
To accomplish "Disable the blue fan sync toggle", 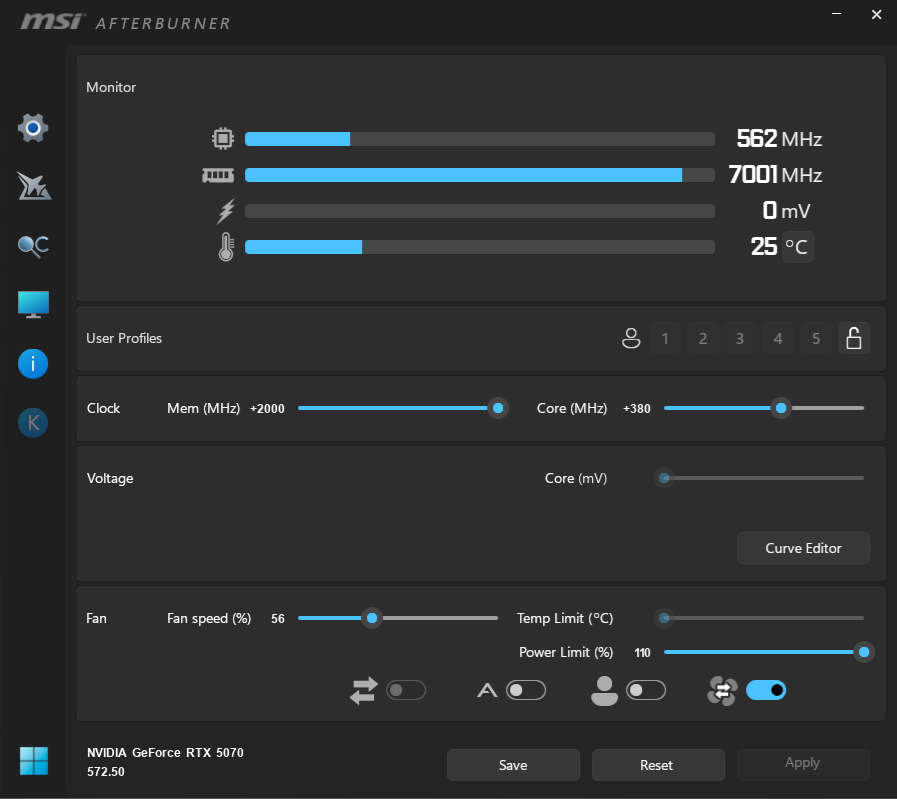I will tap(766, 690).
